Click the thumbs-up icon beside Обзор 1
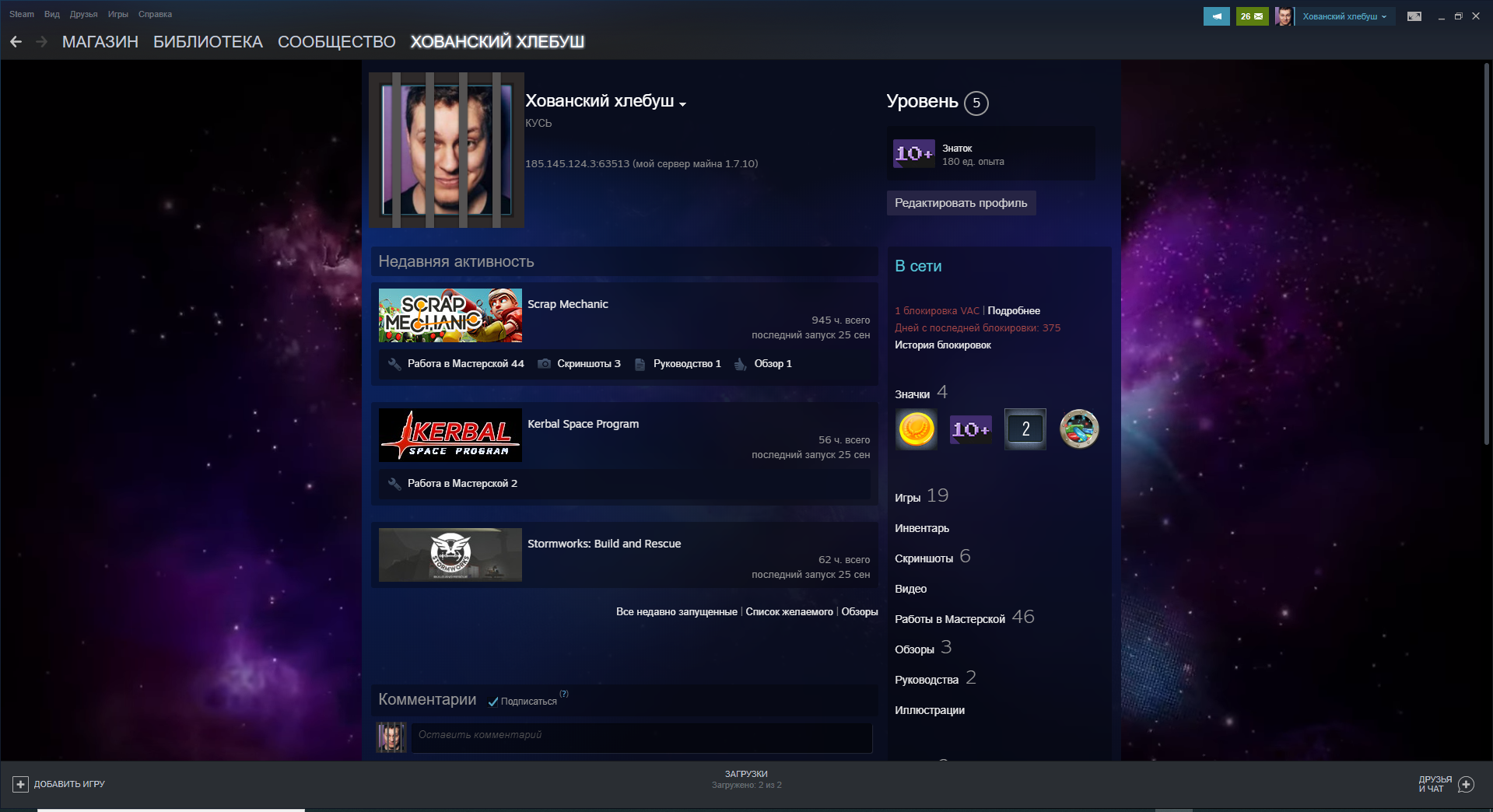Image resolution: width=1493 pixels, height=812 pixels. [x=741, y=364]
